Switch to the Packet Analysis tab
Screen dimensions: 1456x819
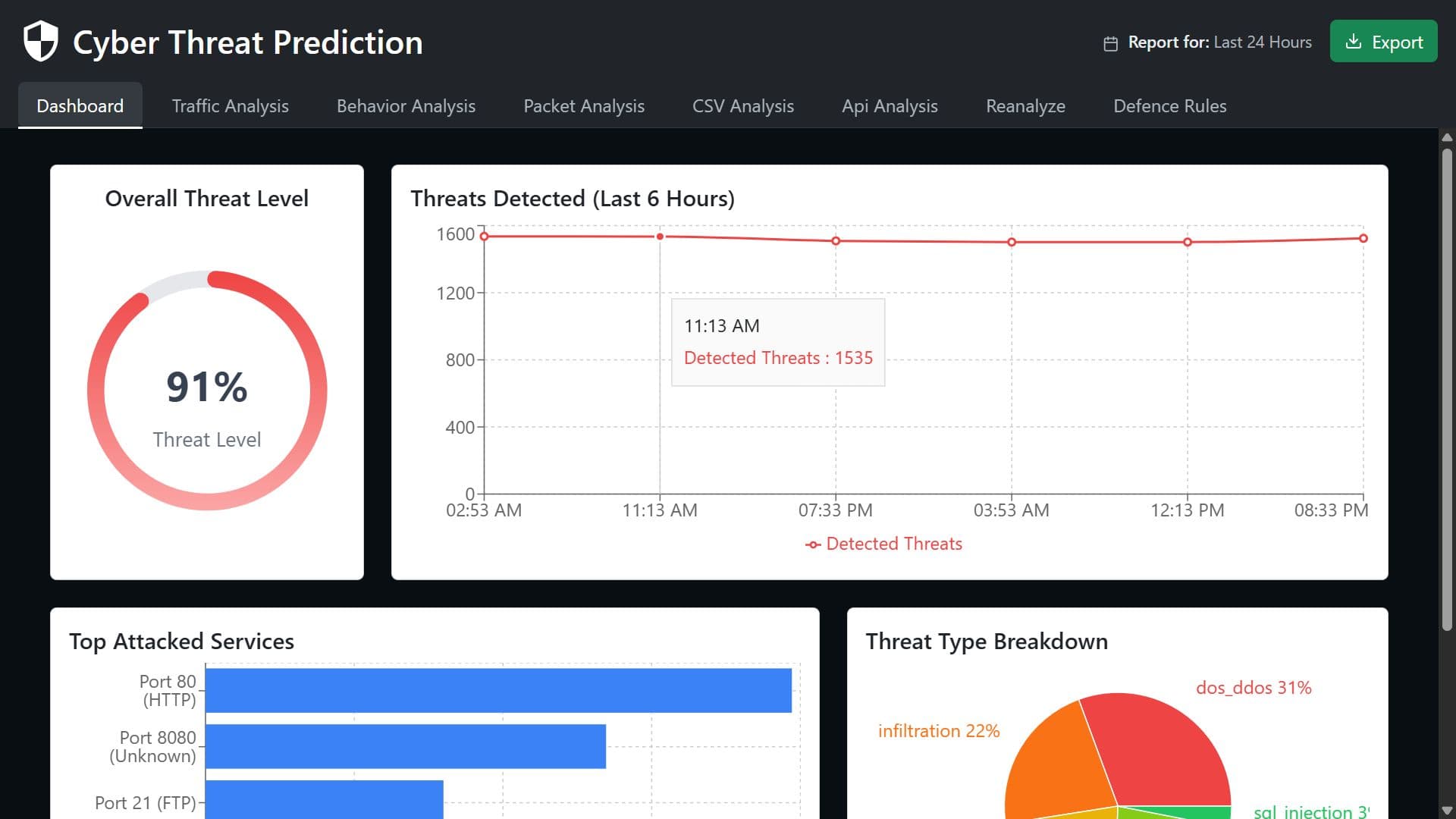583,106
